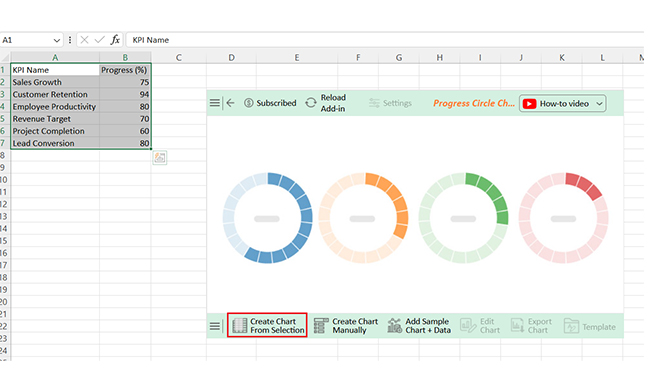The width and height of the screenshot is (650, 371).
Task: Open hamburger menu in add-in bottom bar
Action: click(x=215, y=327)
